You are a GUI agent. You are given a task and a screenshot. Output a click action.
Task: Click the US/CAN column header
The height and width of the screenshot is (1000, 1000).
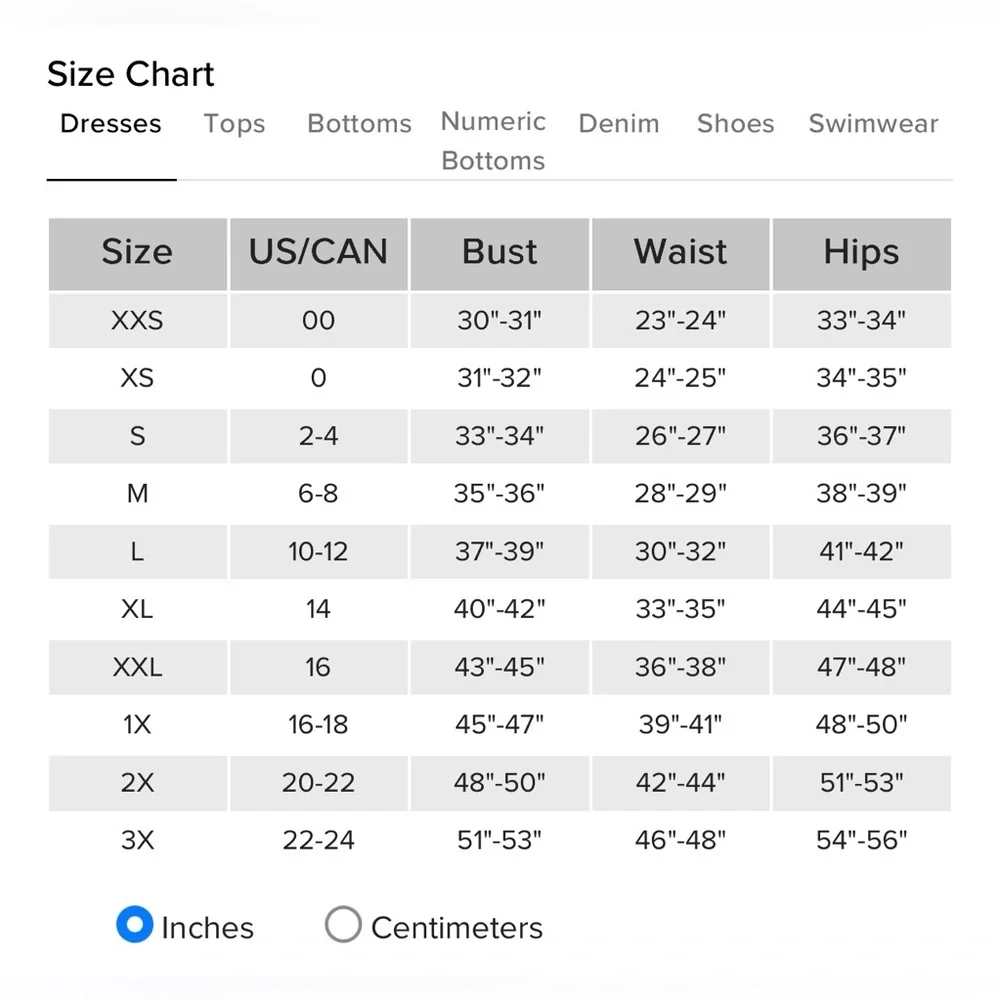318,253
